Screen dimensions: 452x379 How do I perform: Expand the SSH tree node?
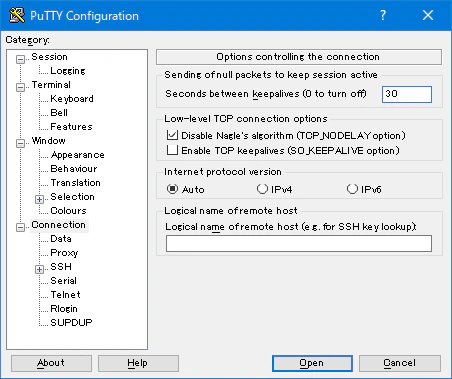[39, 269]
